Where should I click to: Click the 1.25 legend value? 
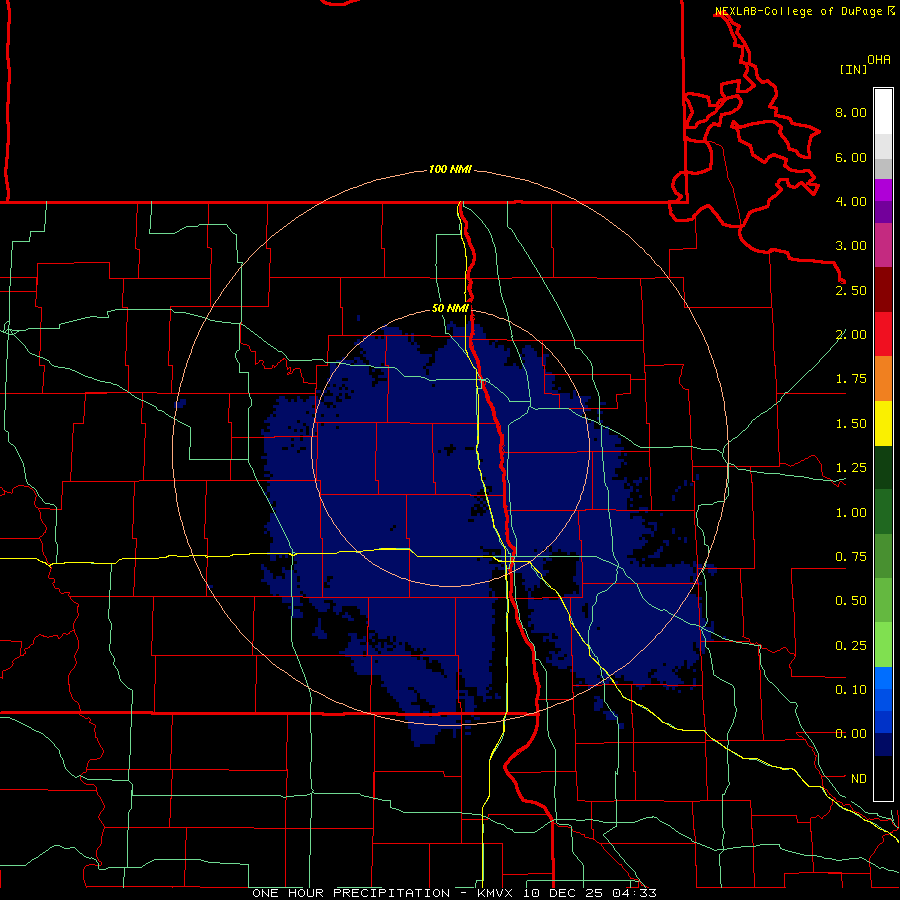click(851, 468)
